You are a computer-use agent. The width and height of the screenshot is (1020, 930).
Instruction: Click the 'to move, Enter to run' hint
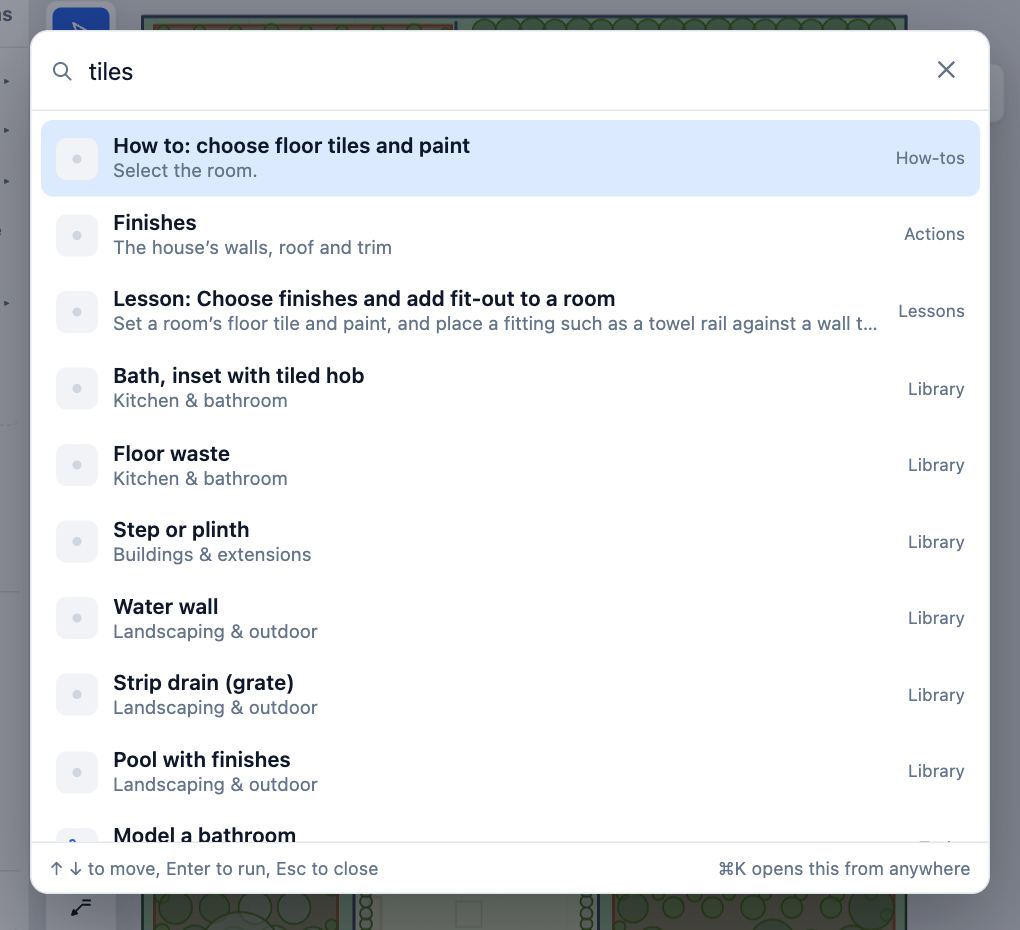[213, 869]
